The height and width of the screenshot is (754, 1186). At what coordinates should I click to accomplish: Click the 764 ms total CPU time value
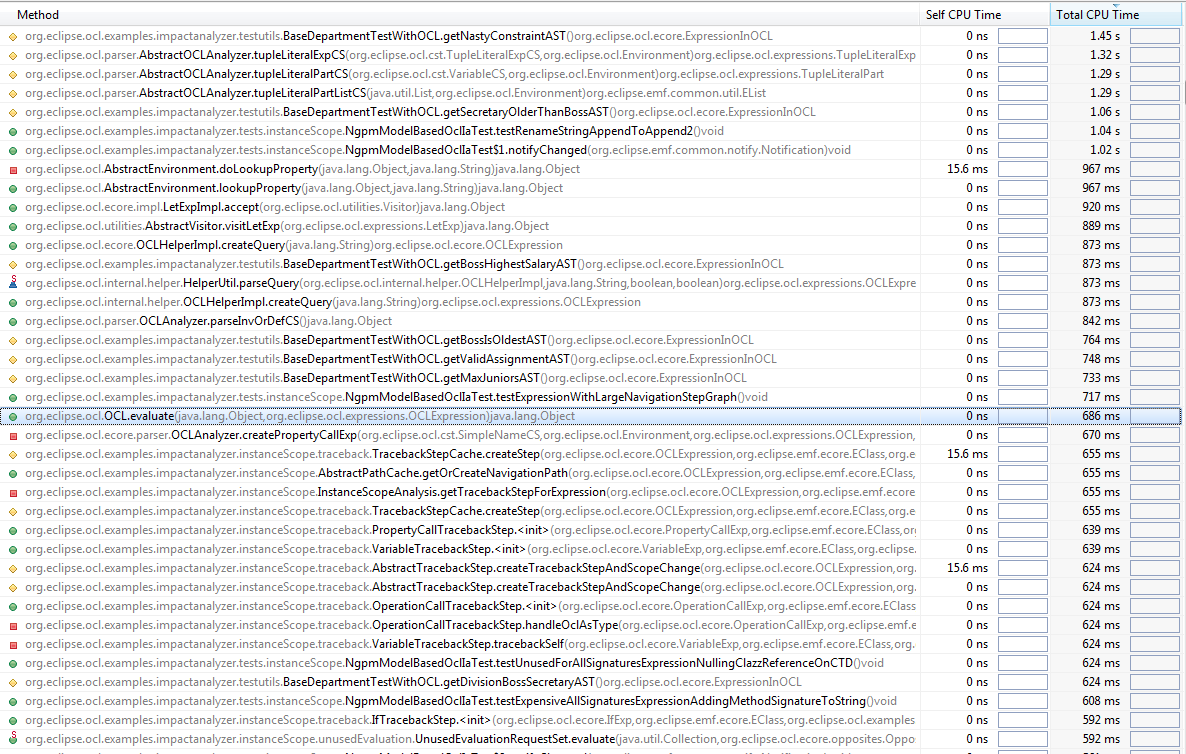click(x=1101, y=340)
